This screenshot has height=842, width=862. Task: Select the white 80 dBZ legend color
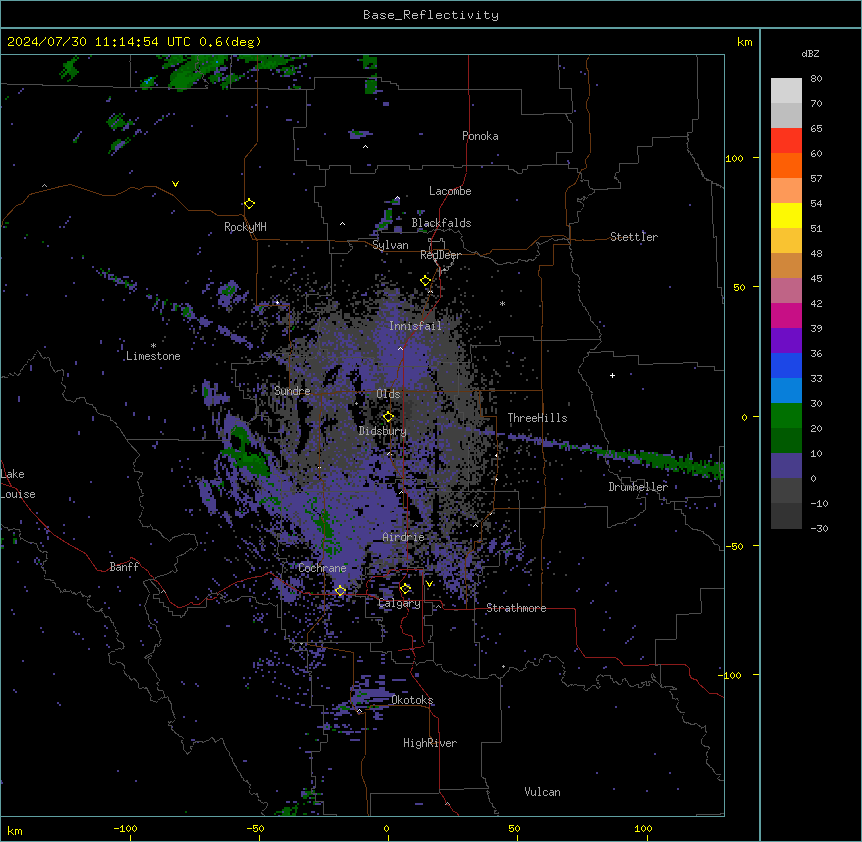pyautogui.click(x=786, y=91)
